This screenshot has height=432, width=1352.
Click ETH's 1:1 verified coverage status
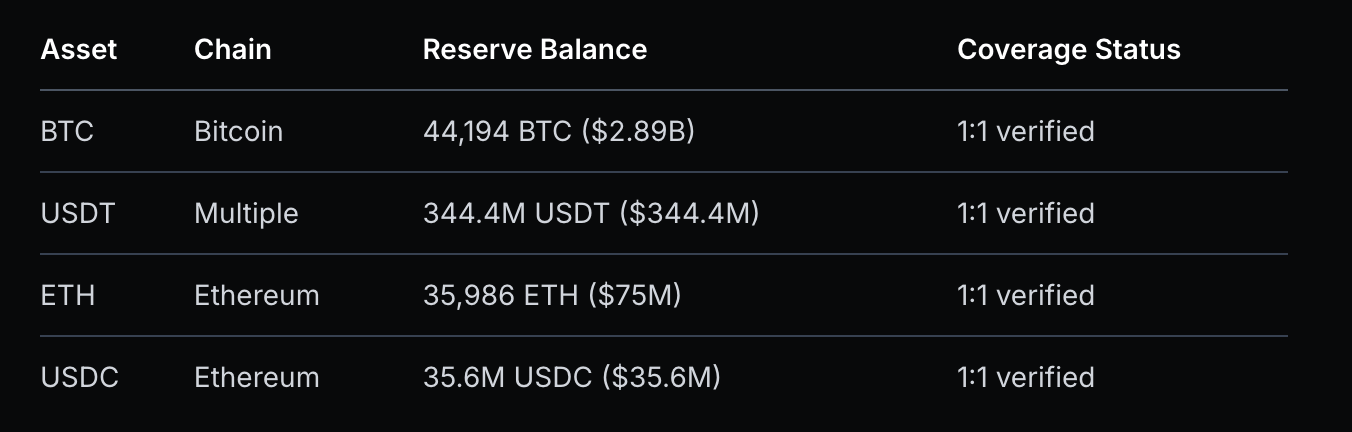(x=1025, y=296)
